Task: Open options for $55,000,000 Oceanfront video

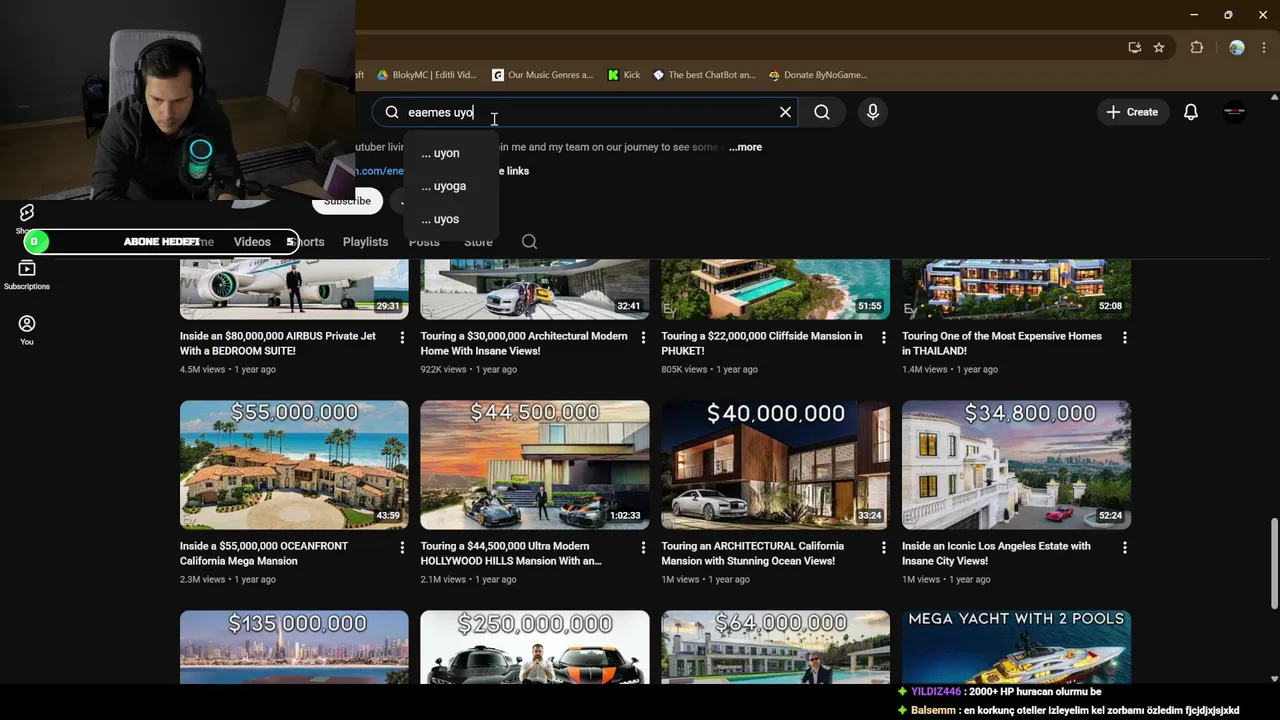Action: 402,548
